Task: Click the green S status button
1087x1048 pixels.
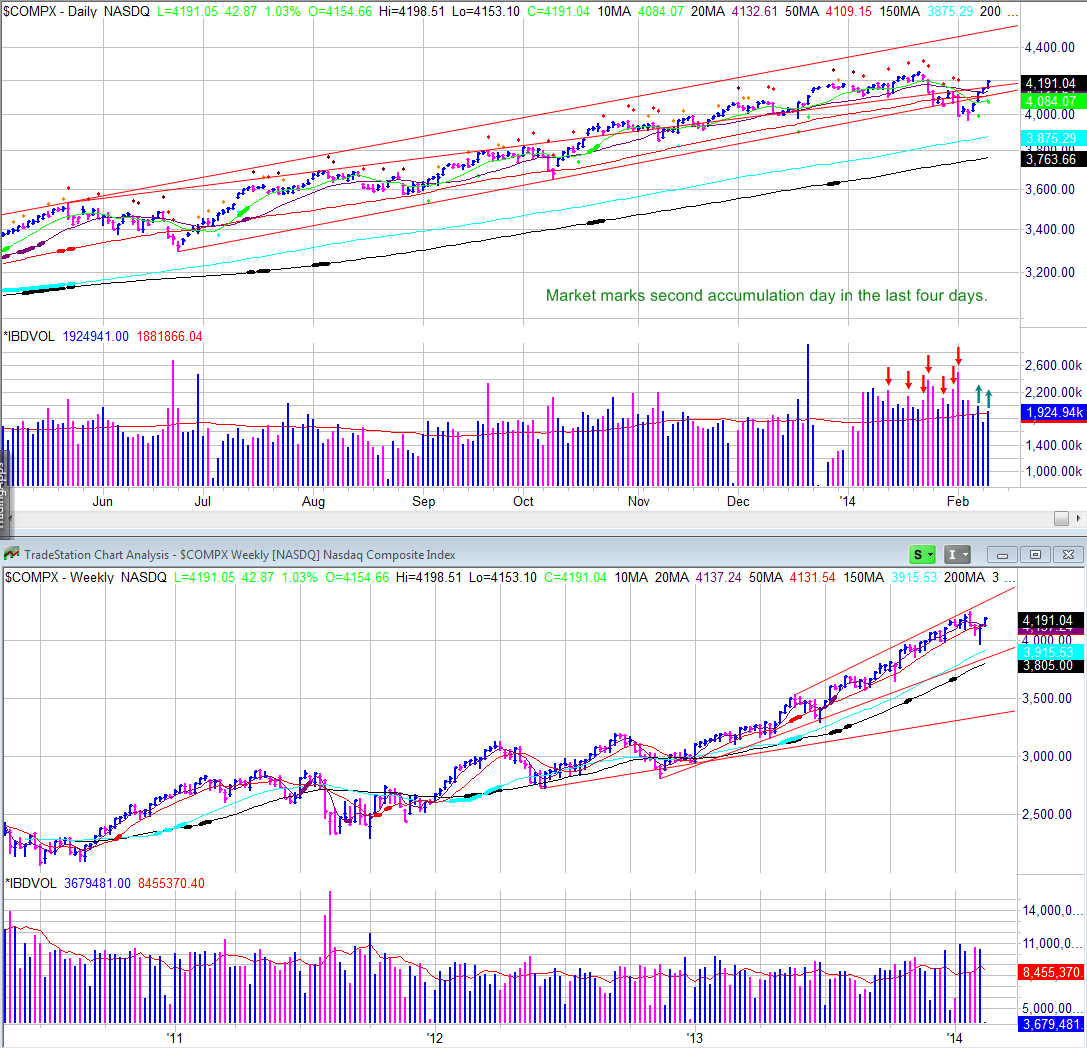Action: (x=916, y=554)
